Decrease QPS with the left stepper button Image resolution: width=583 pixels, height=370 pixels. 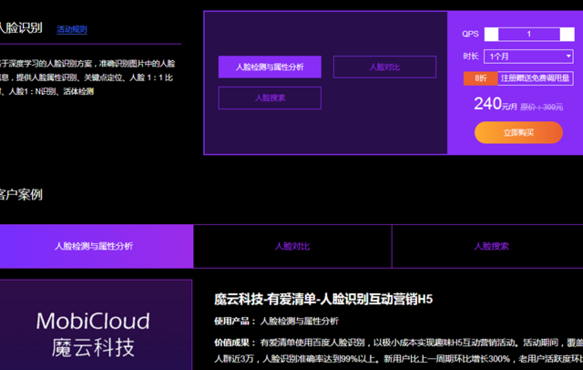pyautogui.click(x=491, y=34)
